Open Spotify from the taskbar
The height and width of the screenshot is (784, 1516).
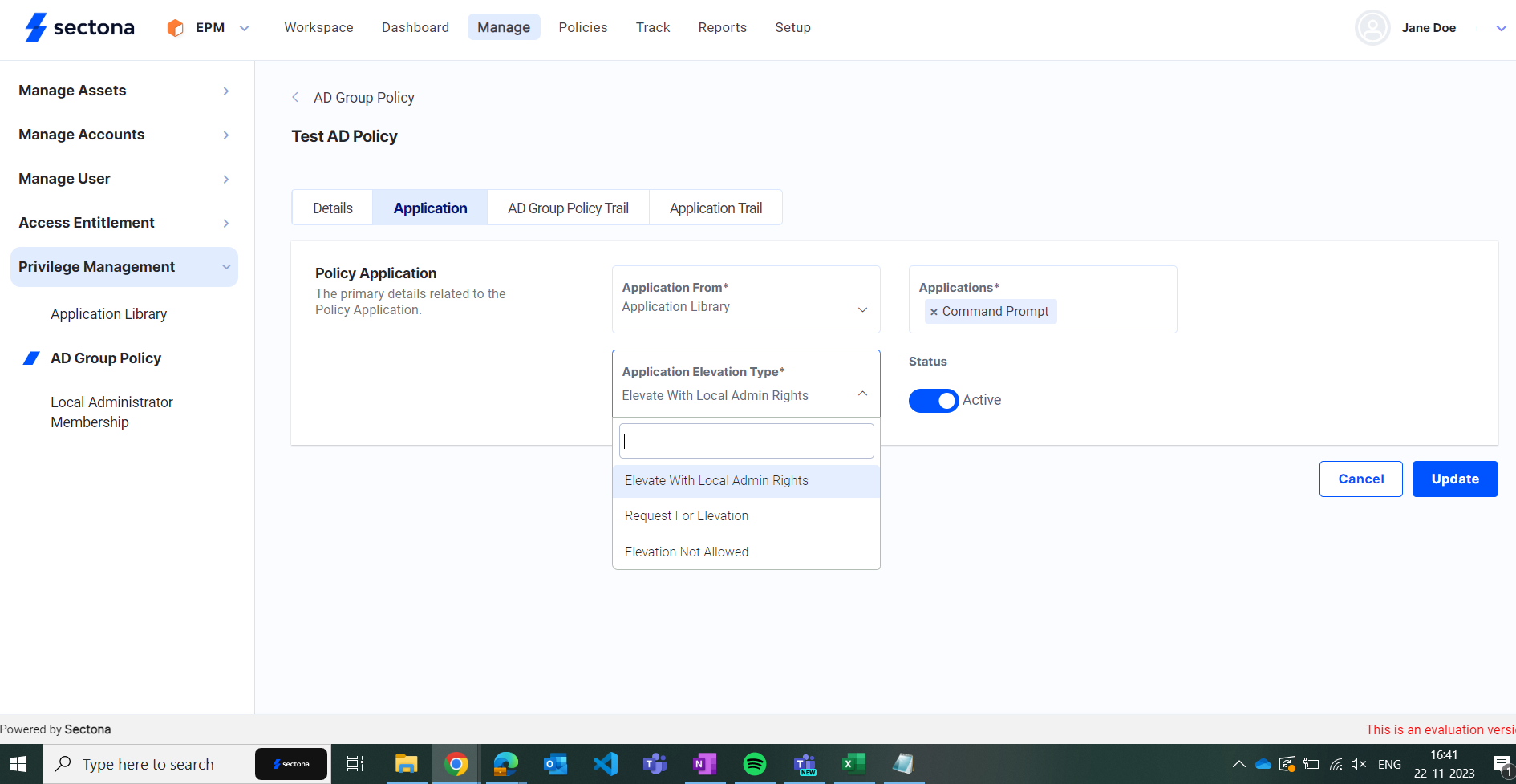point(755,763)
